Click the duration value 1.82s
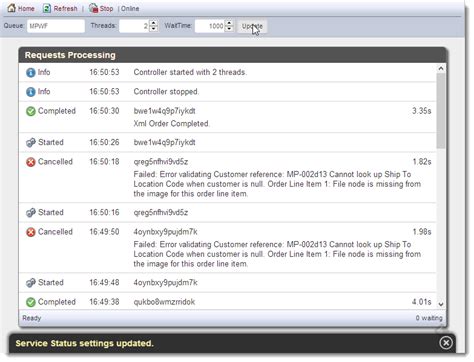The width and height of the screenshot is (474, 362). click(422, 162)
